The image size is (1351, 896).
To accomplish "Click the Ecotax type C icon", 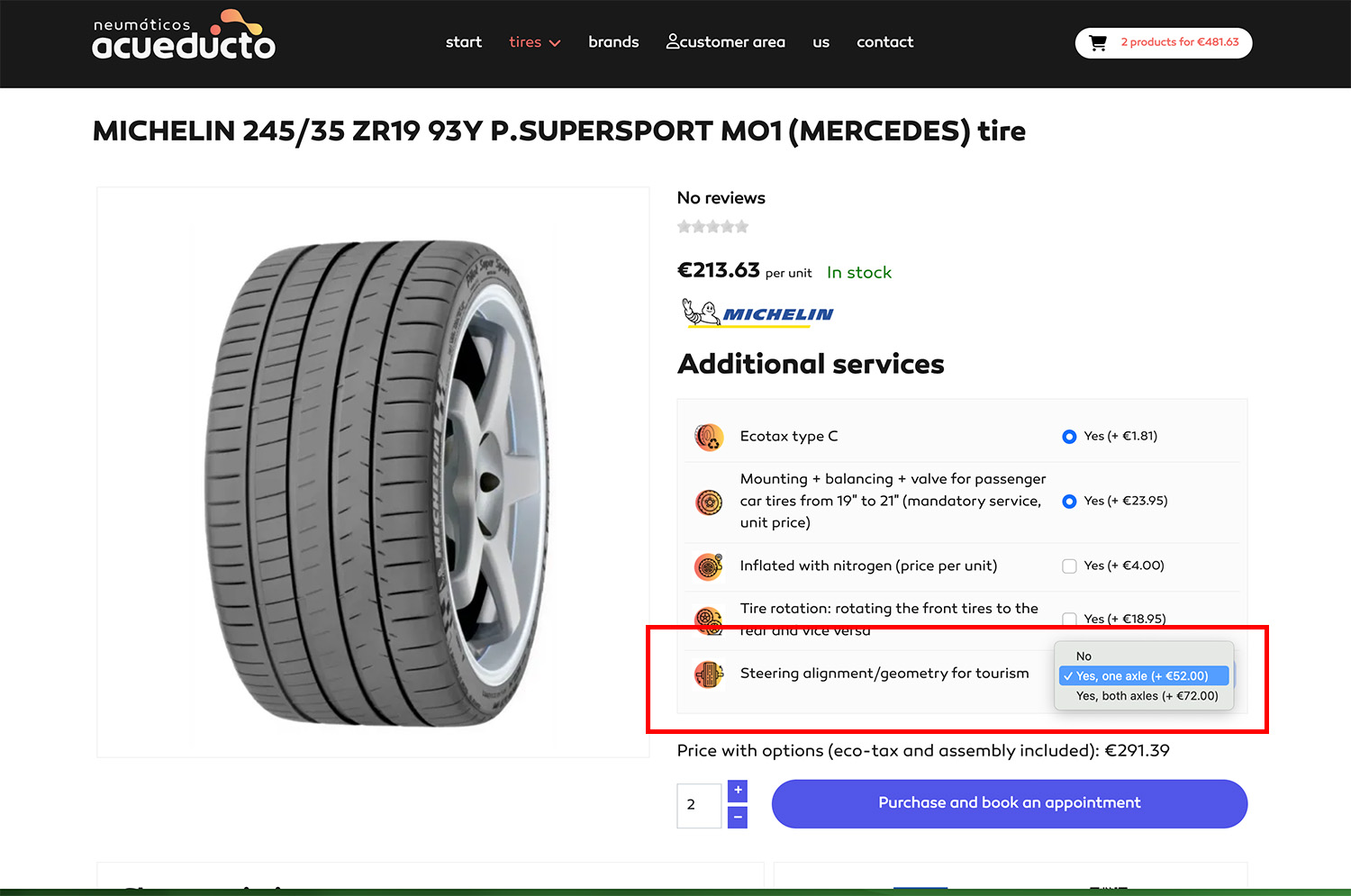I will (x=709, y=437).
